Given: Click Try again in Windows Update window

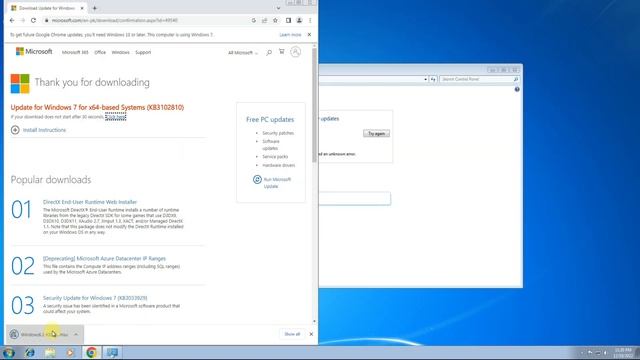Looking at the screenshot, I should tap(376, 133).
